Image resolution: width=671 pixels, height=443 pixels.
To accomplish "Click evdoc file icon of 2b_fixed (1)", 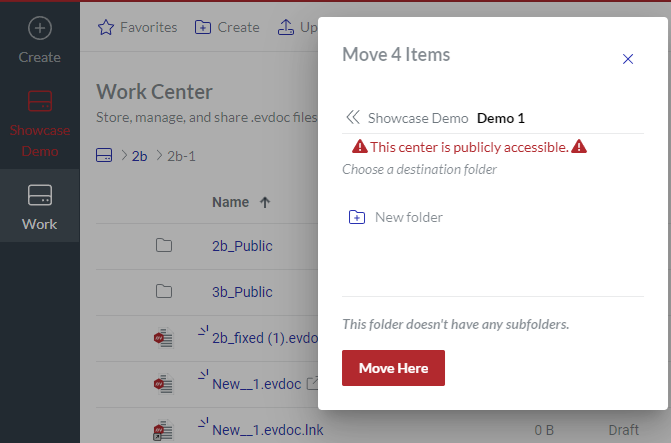I will tap(163, 338).
